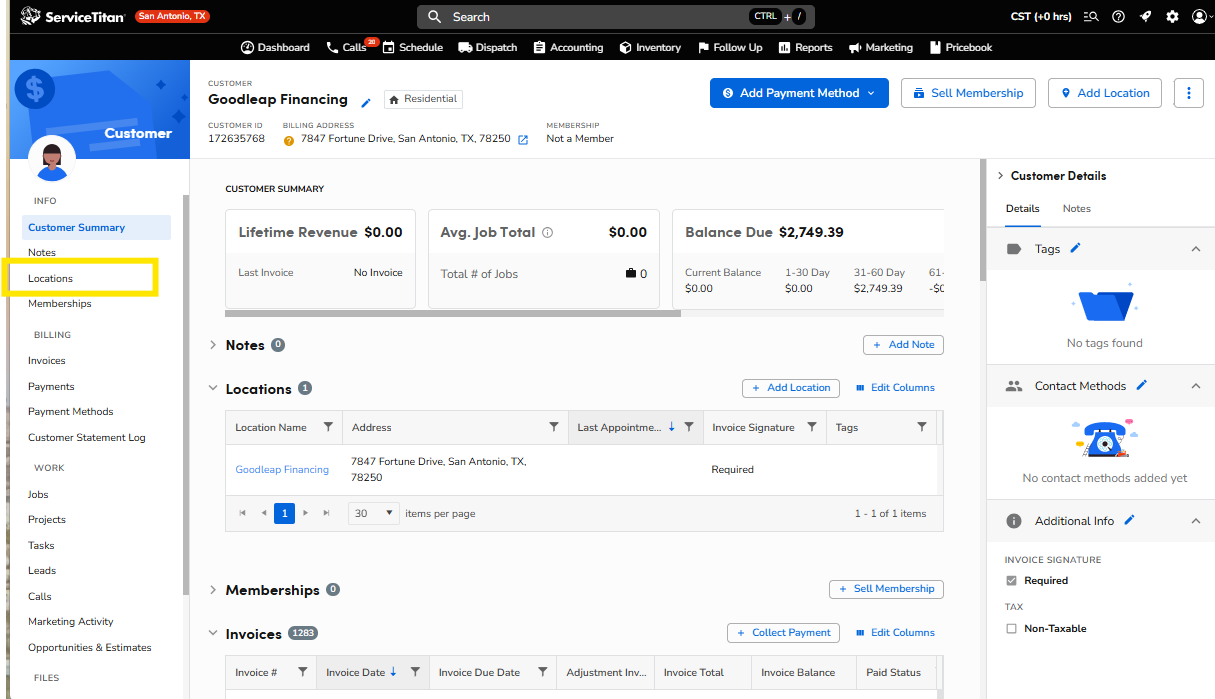Viewport: 1215px width, 699px height.
Task: Edit the customer name with the pencil icon
Action: coord(366,102)
